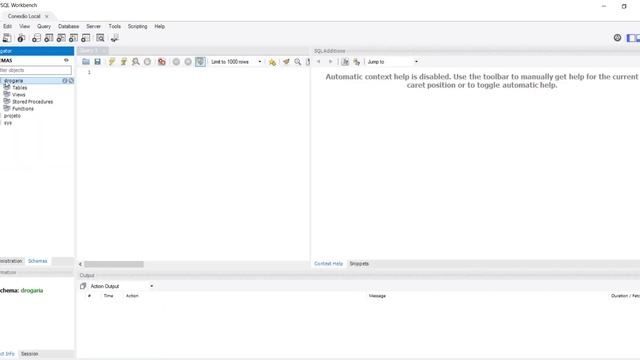The image size is (640, 360).
Task: Click the Commit transaction icon
Action: click(176, 62)
